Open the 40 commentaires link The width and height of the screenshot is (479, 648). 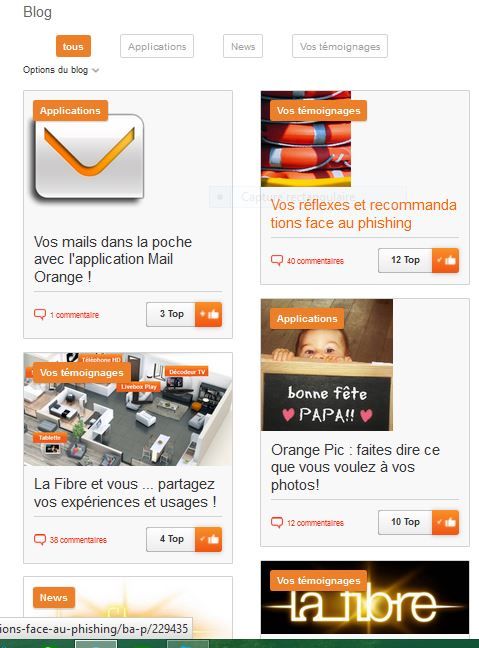click(x=315, y=261)
